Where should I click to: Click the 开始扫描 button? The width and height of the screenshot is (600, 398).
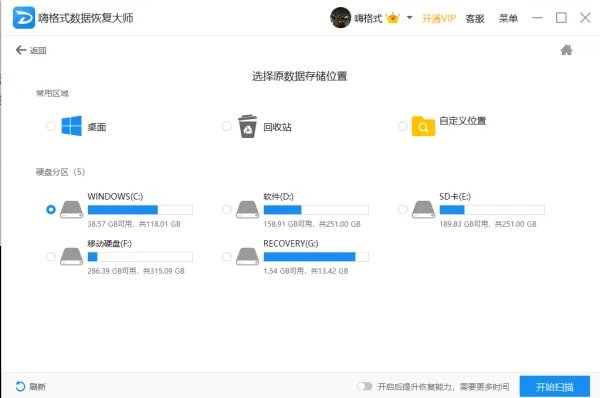pyautogui.click(x=555, y=387)
